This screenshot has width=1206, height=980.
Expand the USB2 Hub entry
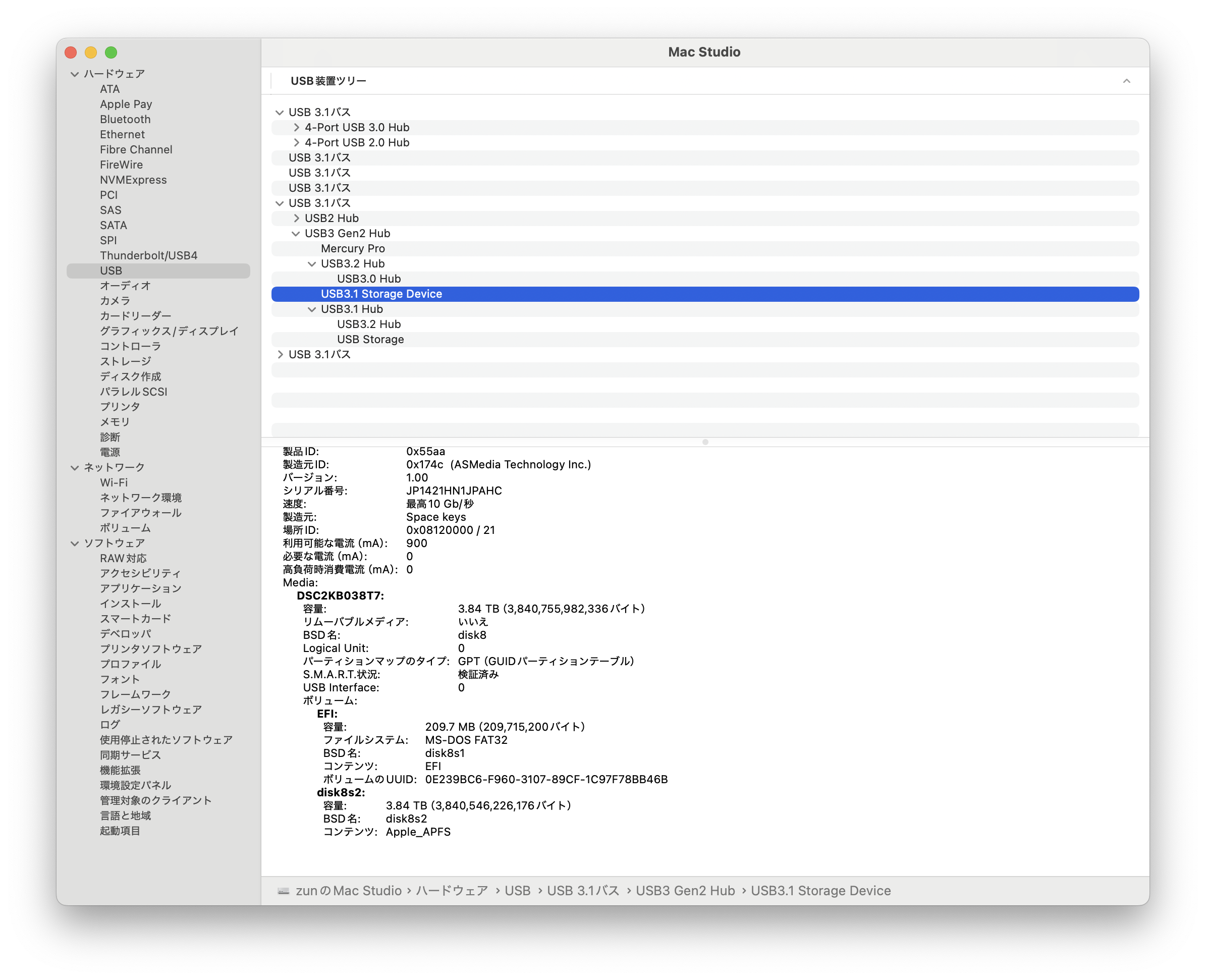(296, 219)
